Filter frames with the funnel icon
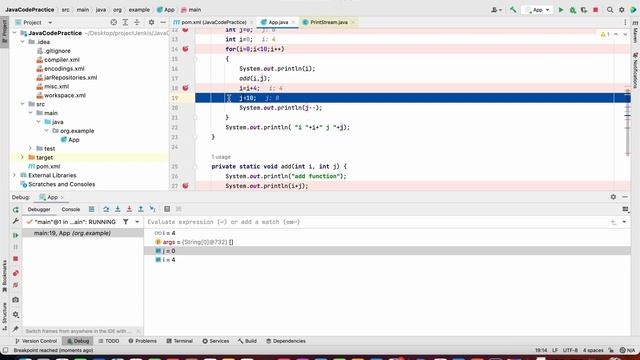The image size is (640, 360). tap(126, 222)
